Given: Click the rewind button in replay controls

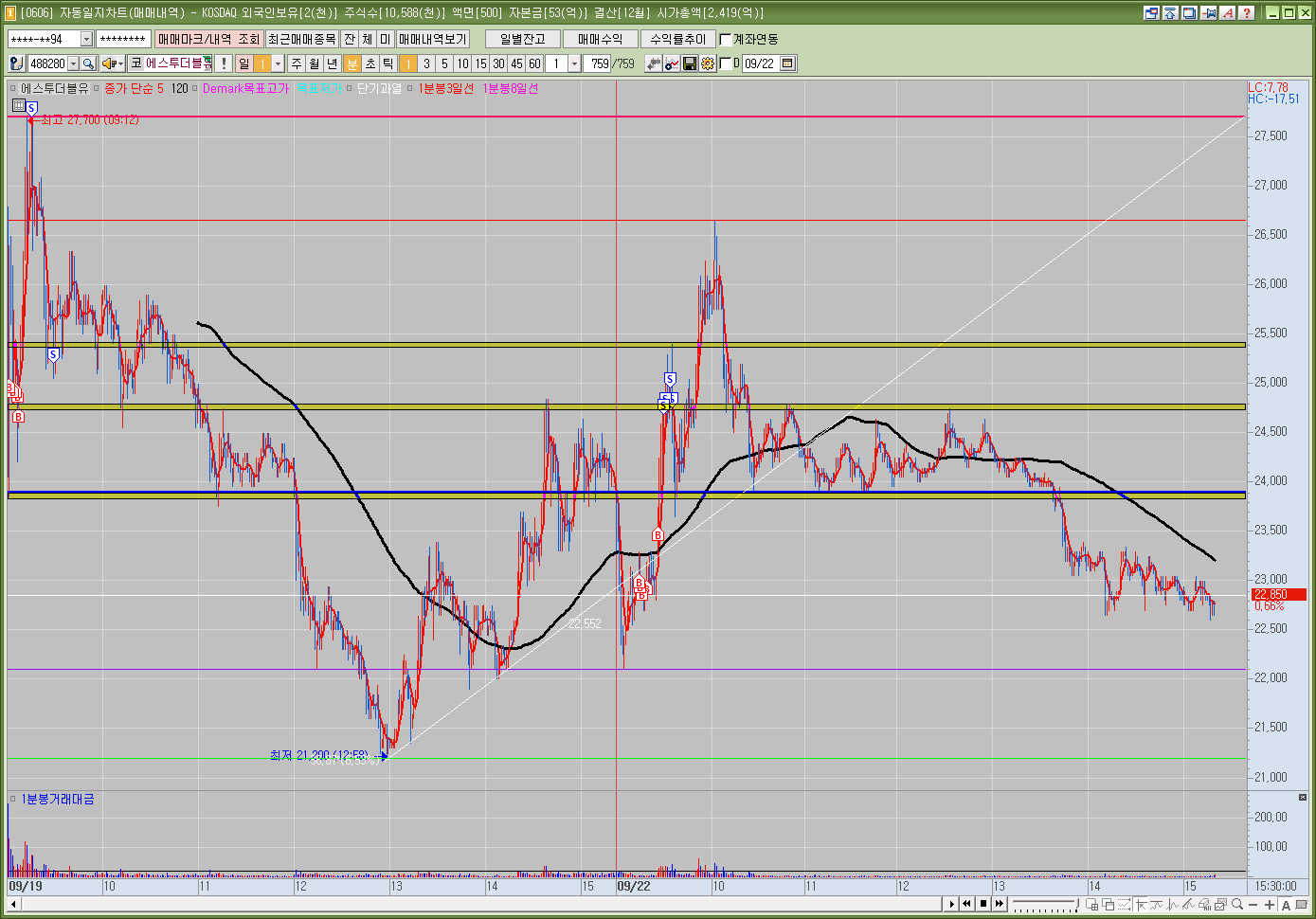Looking at the screenshot, I should [966, 904].
